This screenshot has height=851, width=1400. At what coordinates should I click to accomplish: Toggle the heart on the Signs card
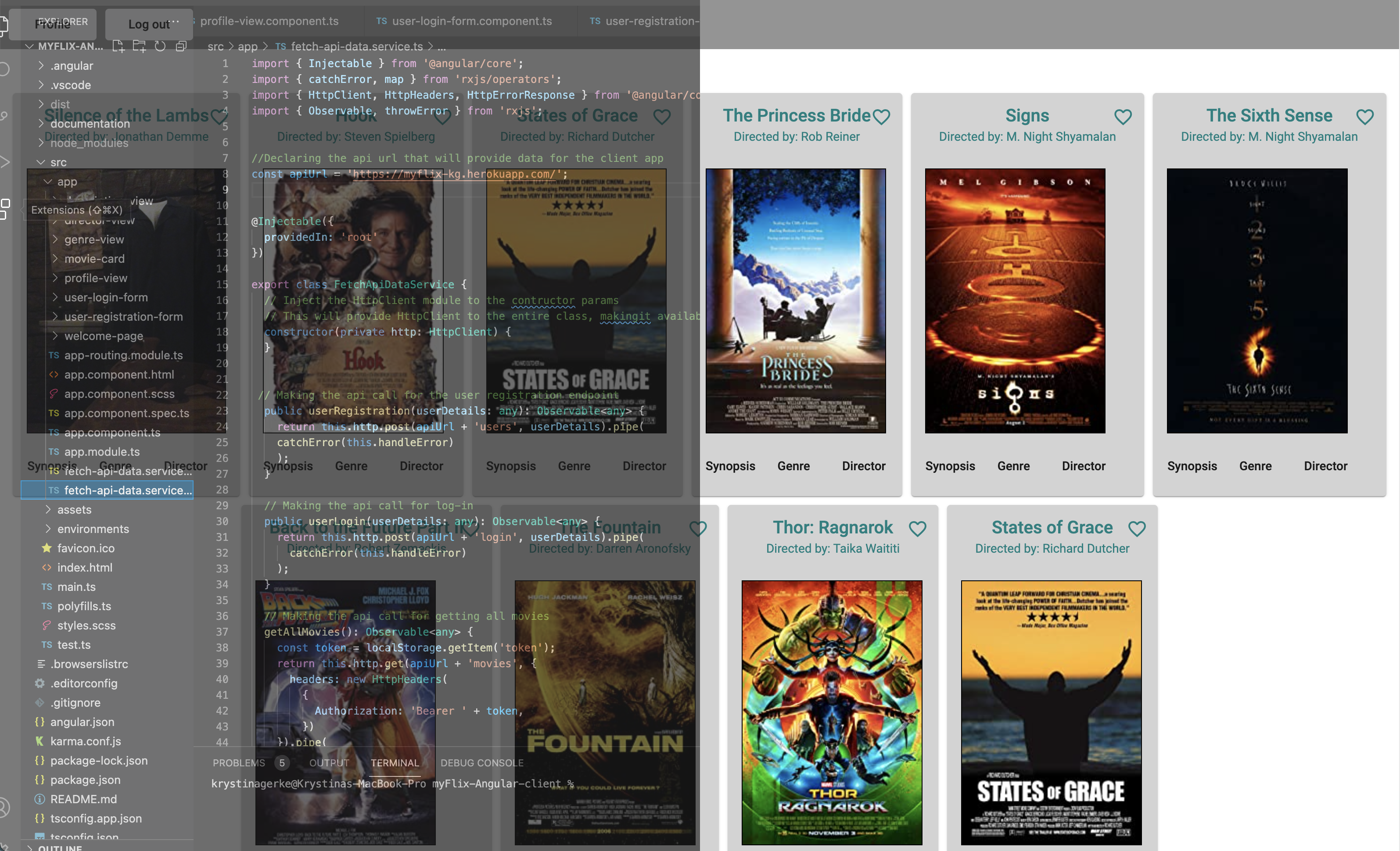point(1123,116)
